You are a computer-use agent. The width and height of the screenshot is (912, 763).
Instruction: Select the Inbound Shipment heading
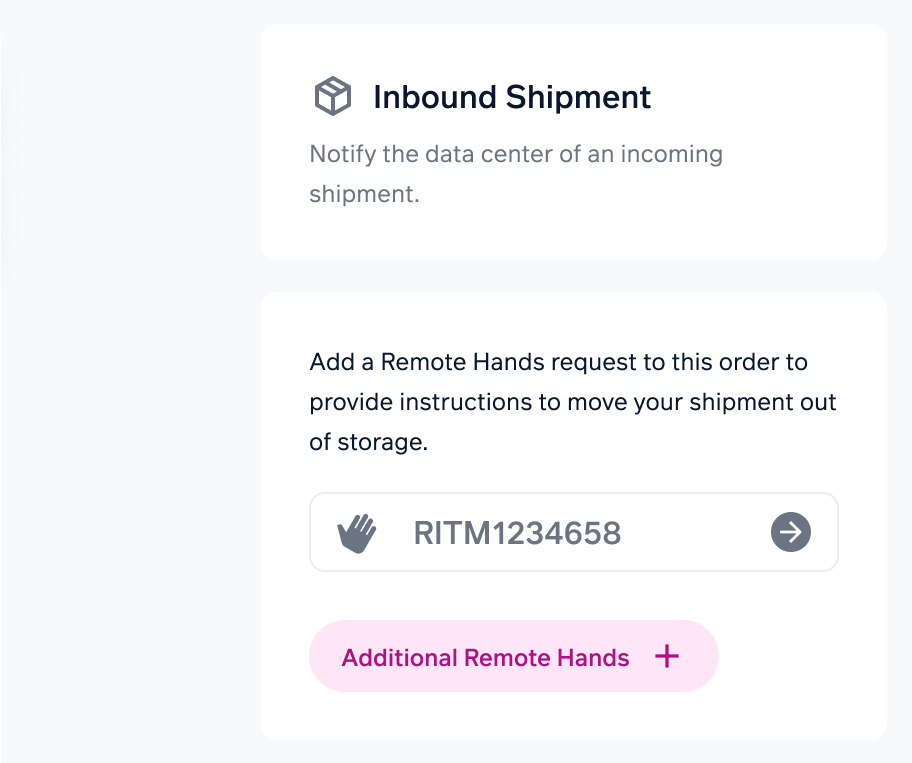[512, 97]
